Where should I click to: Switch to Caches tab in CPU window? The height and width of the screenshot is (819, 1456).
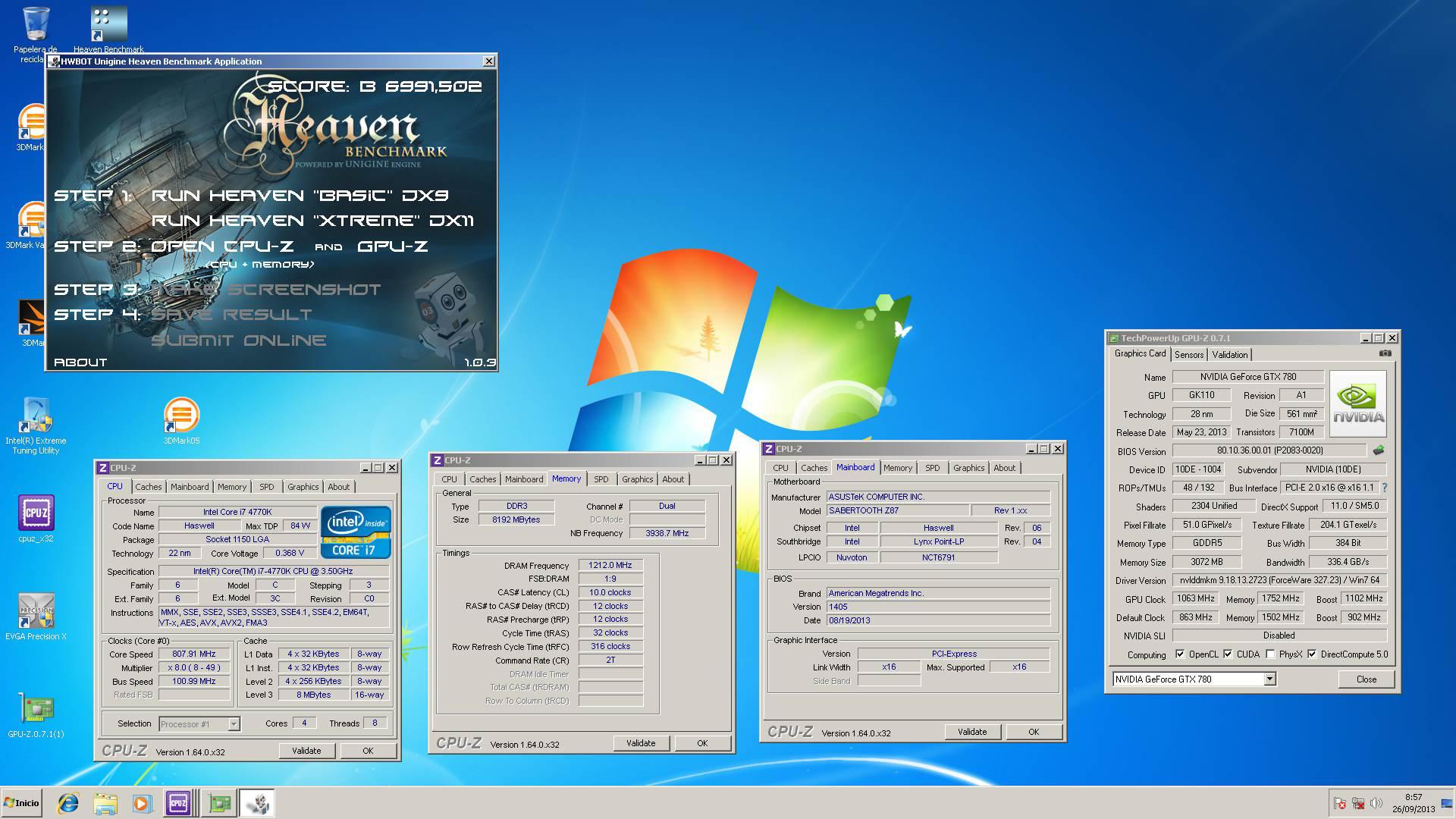point(149,487)
